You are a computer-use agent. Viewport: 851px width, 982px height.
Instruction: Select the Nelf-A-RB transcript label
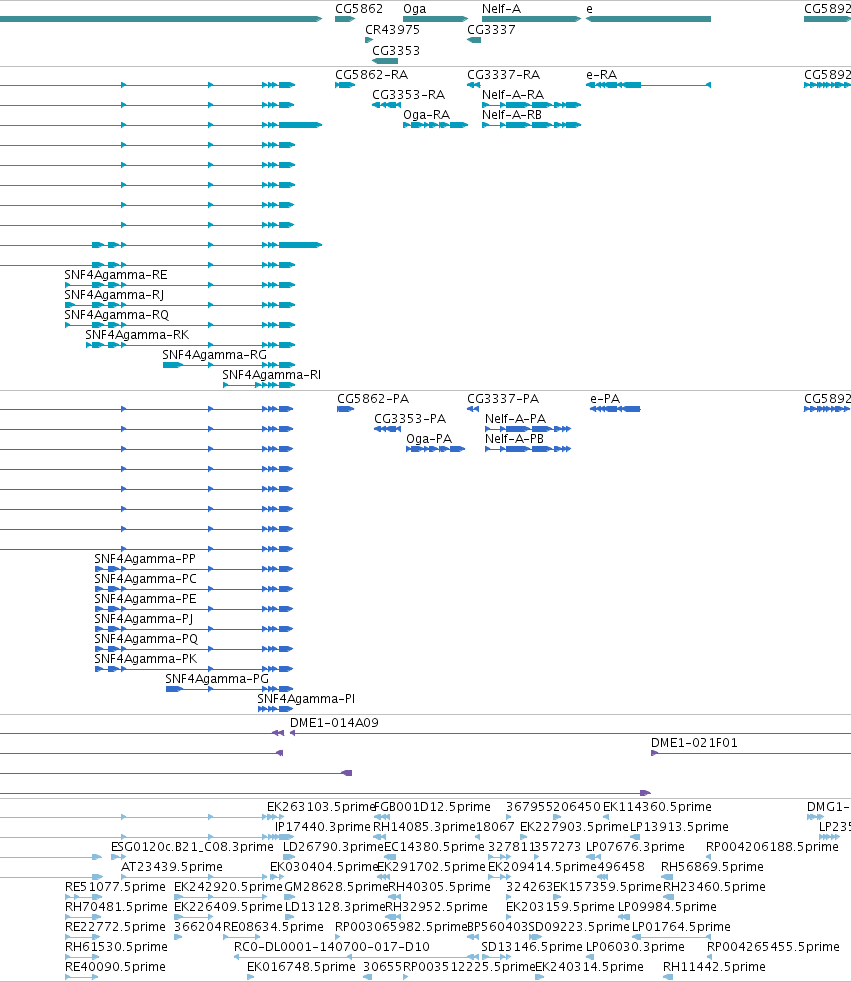(x=512, y=115)
